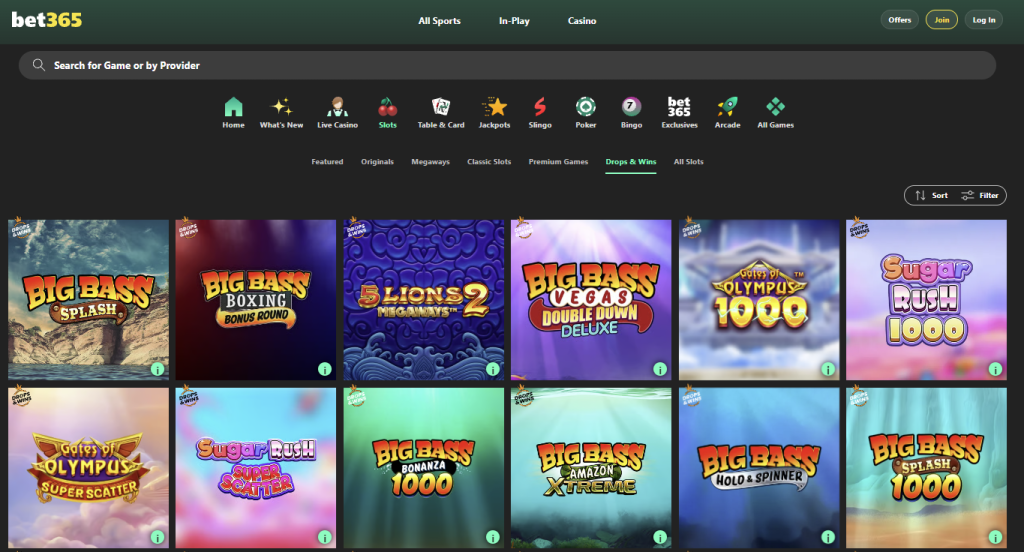Launch Big Bass Bonanza 1000 tile
1024x552 pixels.
tap(424, 468)
